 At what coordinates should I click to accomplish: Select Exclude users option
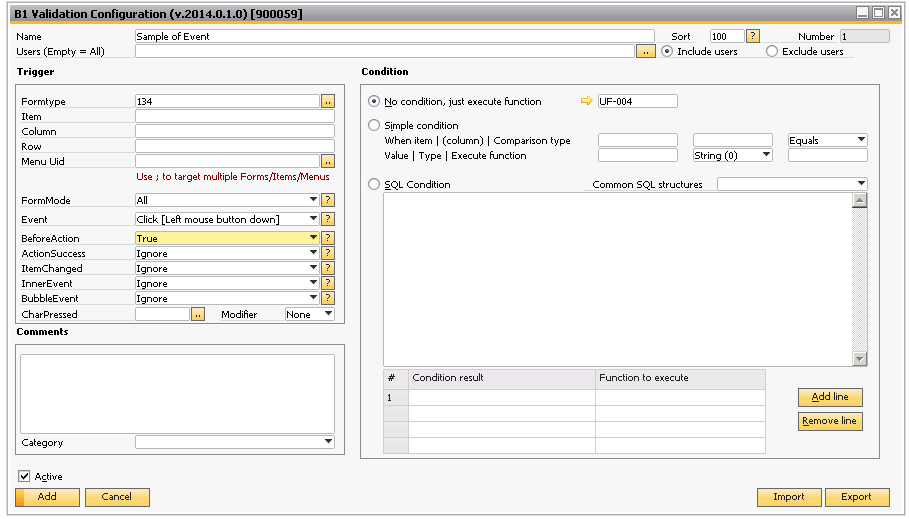(772, 51)
